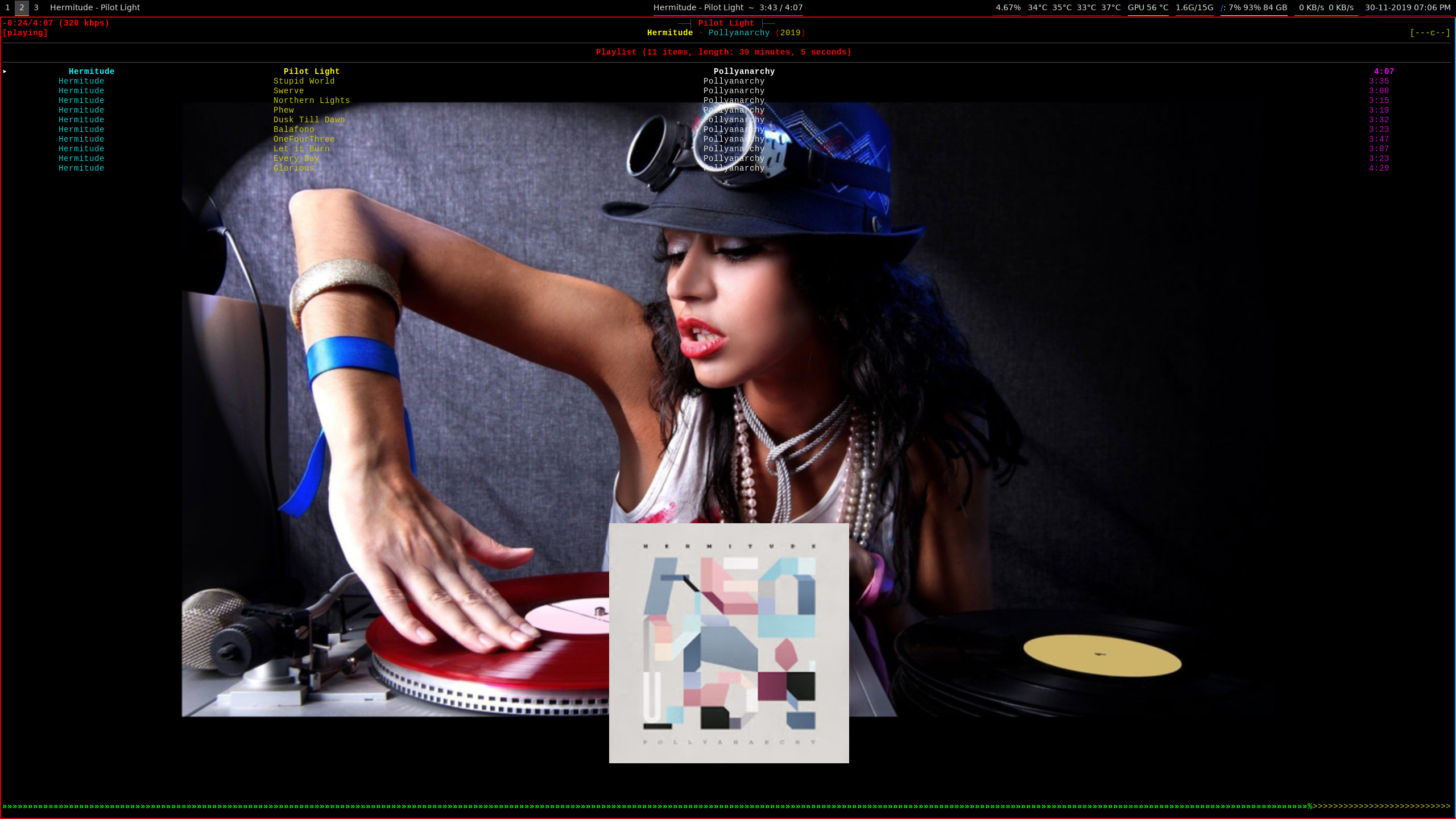Click the elapsed time and bitrate text
This screenshot has height=819, width=1456.
click(x=56, y=23)
